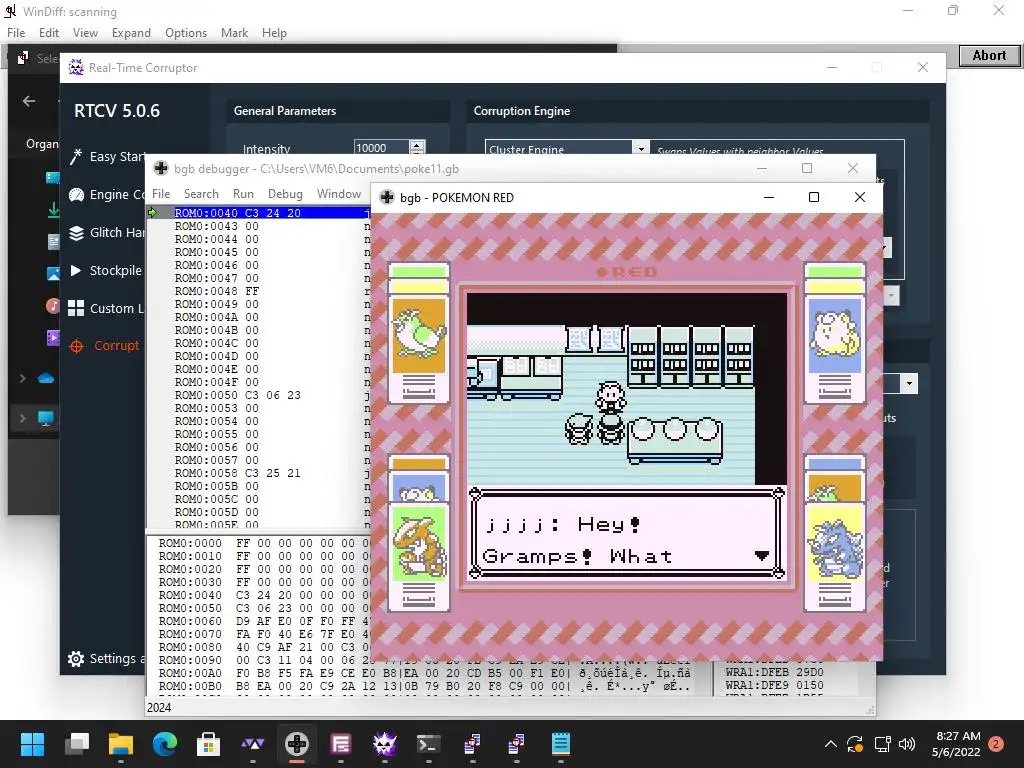Click the Pokemon dialogue text box

[627, 533]
